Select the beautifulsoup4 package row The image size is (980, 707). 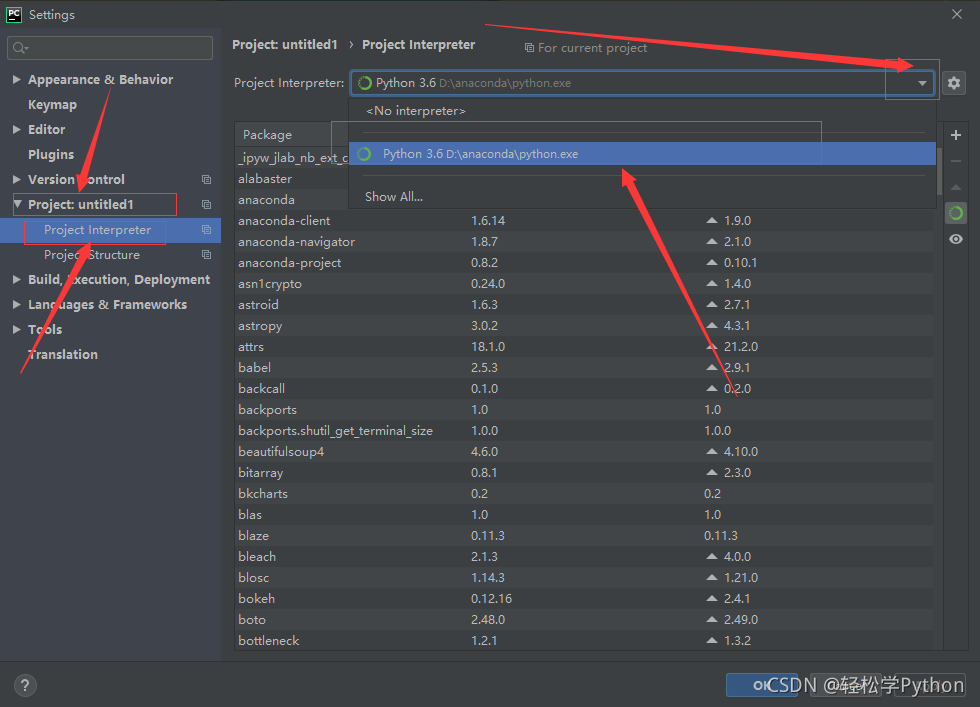click(584, 451)
